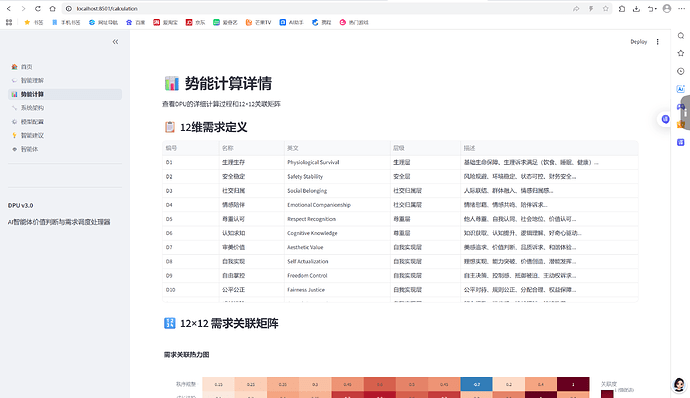Open the downloads icon

coord(636,8)
